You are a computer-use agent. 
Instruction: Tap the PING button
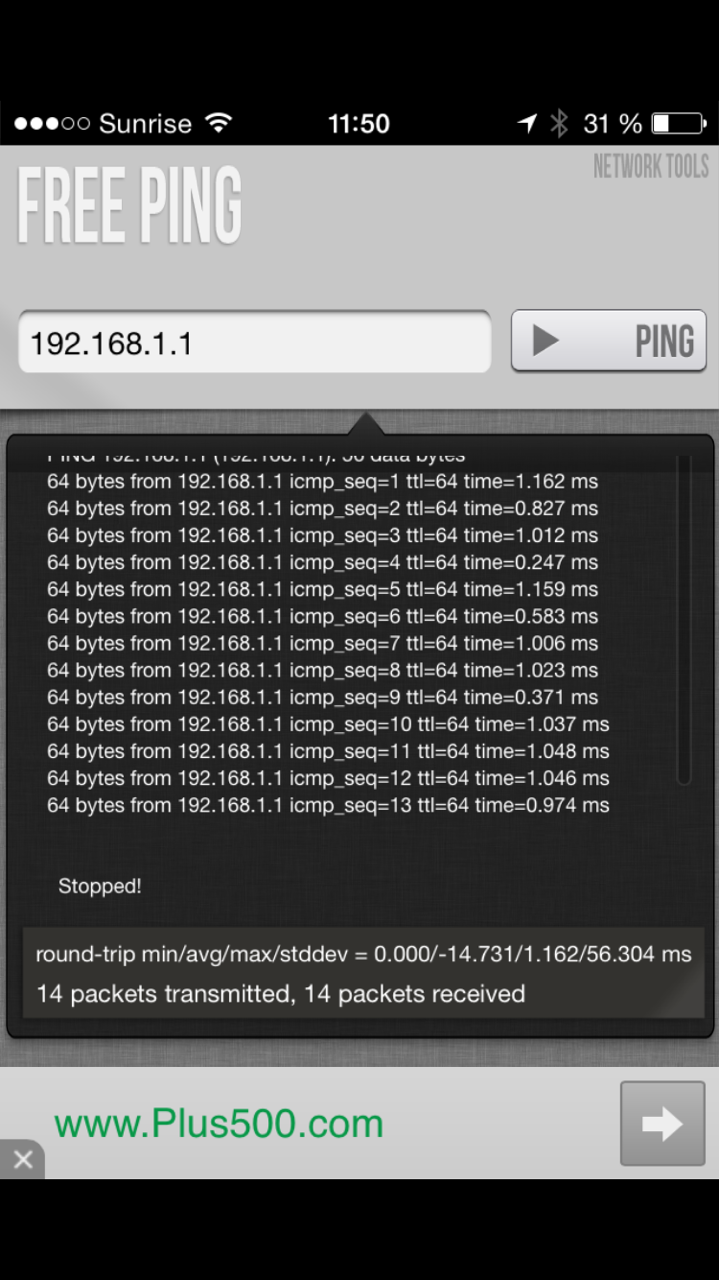(x=609, y=341)
